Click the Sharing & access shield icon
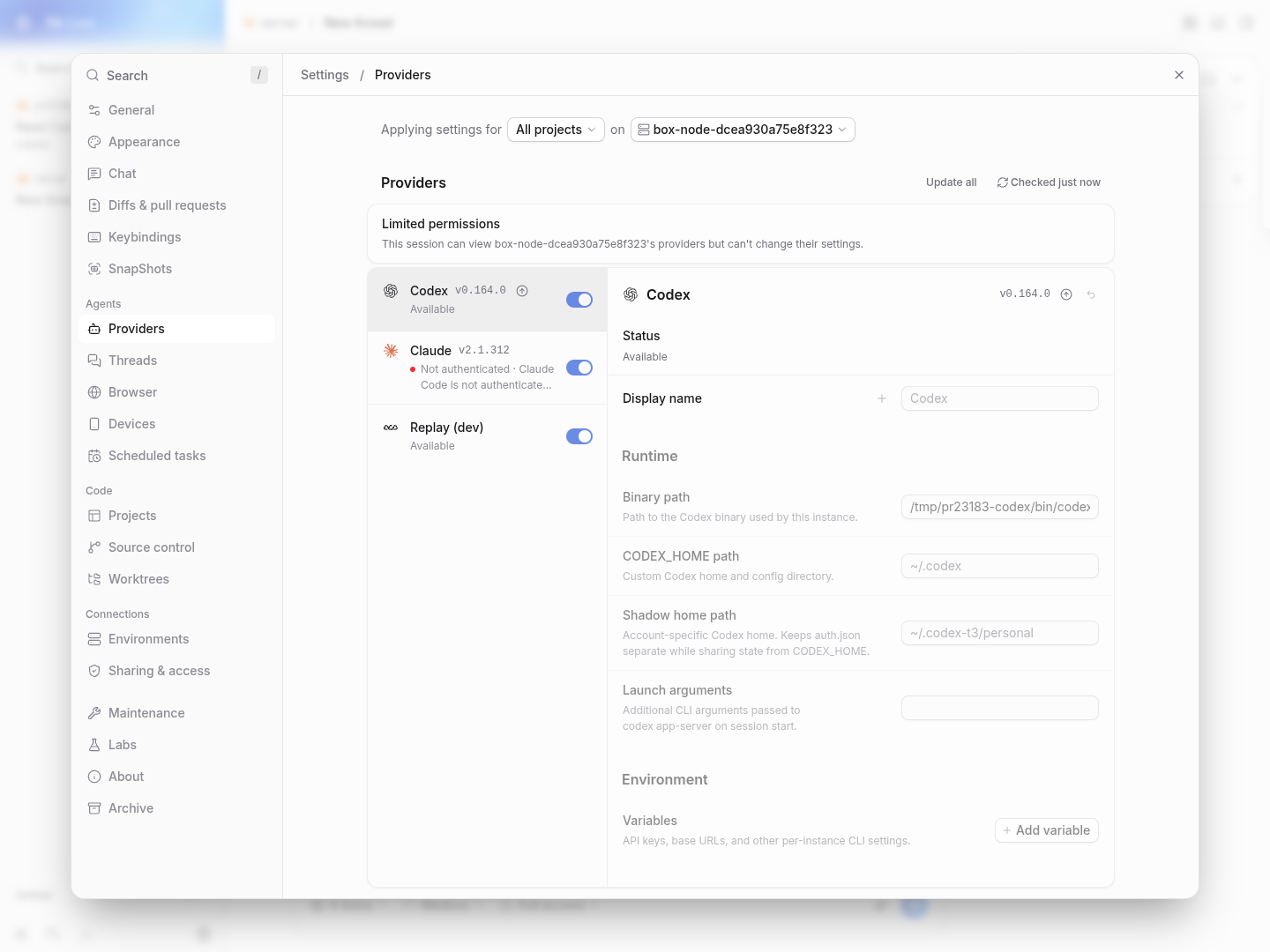Image resolution: width=1270 pixels, height=952 pixels. (94, 671)
